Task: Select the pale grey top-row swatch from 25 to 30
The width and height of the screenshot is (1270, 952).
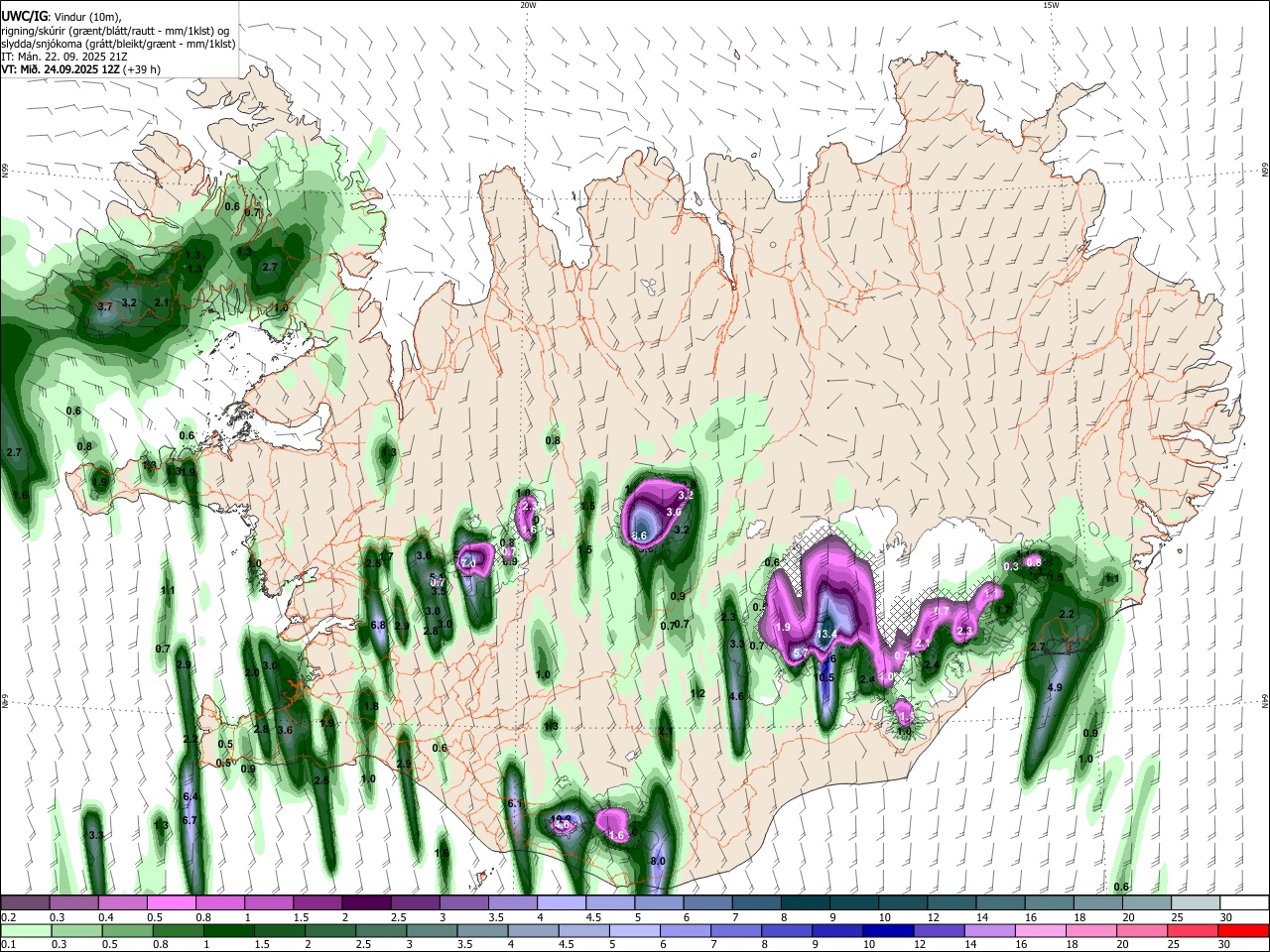Action: click(1196, 902)
